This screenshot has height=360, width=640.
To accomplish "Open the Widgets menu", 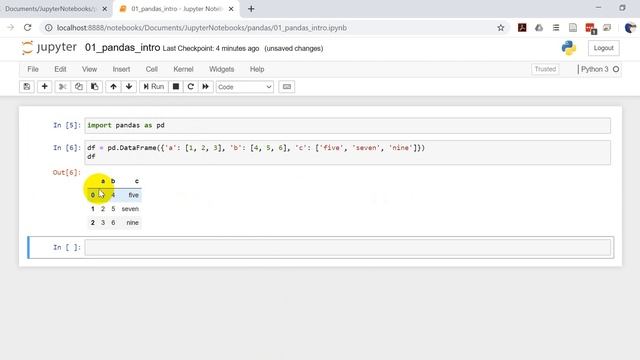I will pyautogui.click(x=222, y=69).
